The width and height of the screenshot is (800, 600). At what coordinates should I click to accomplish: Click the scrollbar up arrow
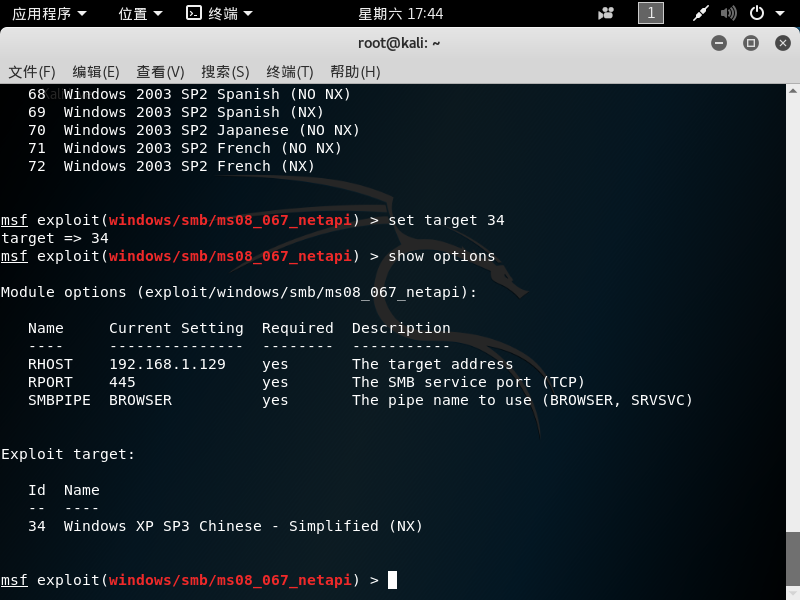[793, 91]
